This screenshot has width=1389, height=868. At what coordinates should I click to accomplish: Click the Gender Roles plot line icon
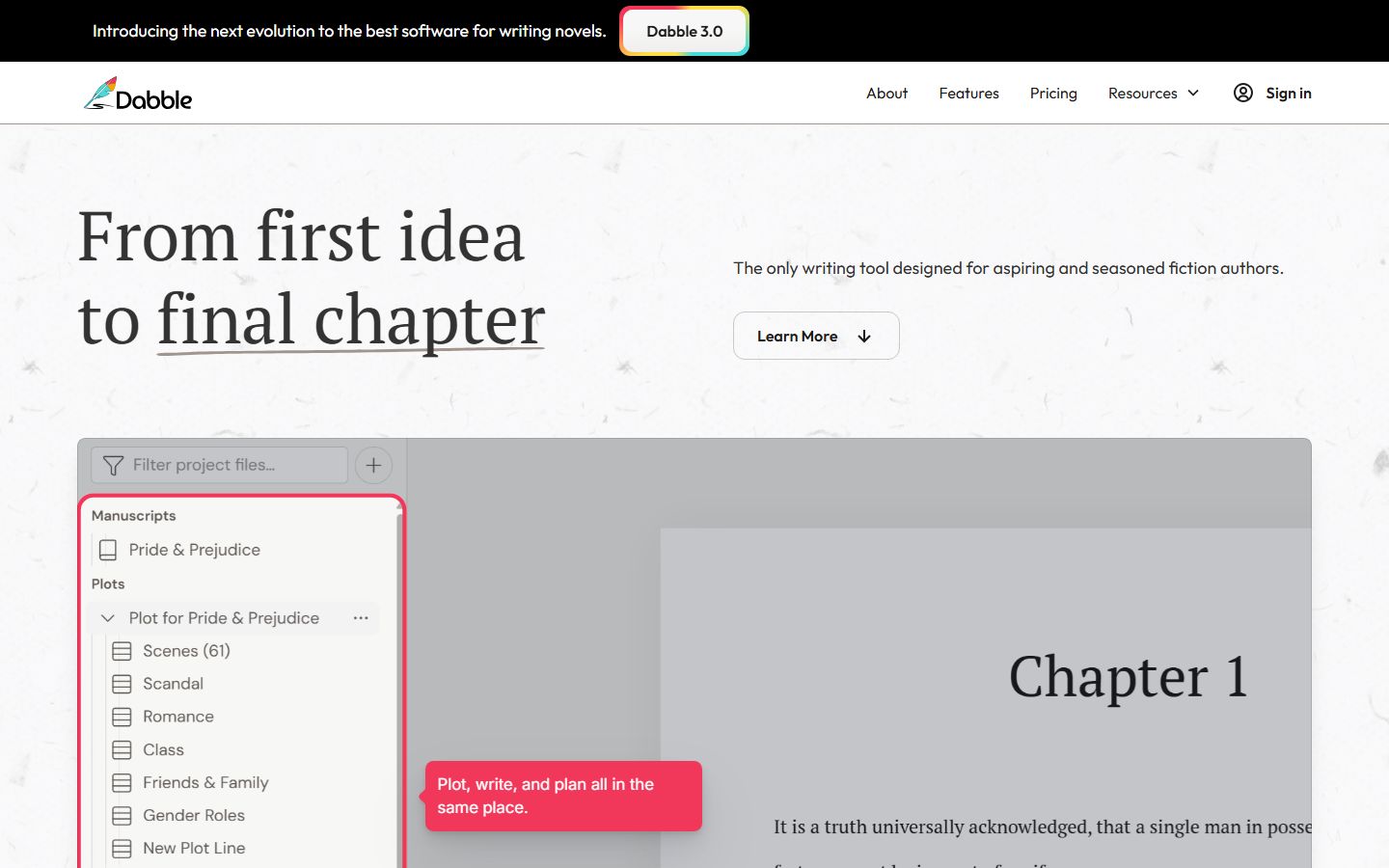(122, 815)
